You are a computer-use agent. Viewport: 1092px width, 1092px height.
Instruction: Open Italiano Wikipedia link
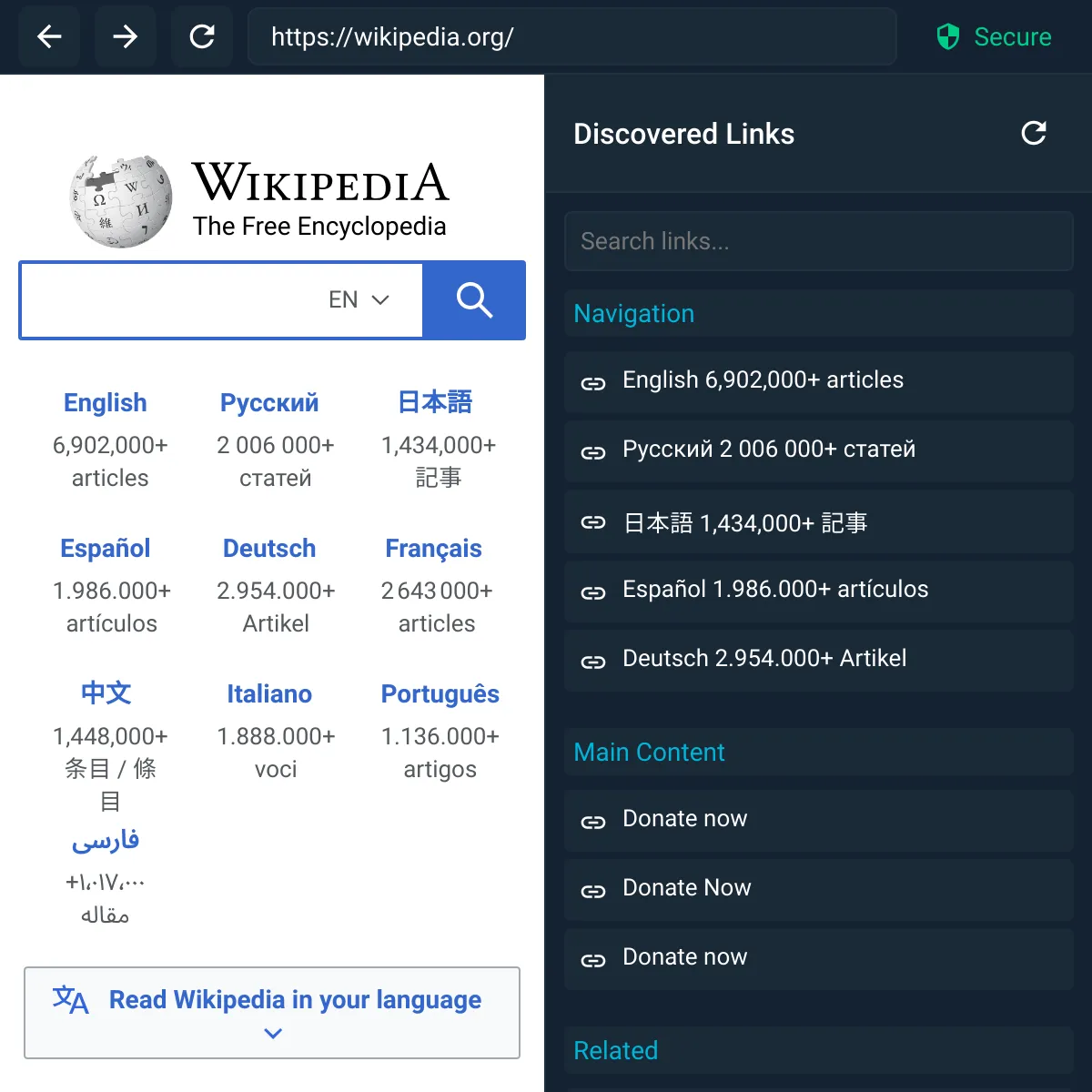click(269, 693)
